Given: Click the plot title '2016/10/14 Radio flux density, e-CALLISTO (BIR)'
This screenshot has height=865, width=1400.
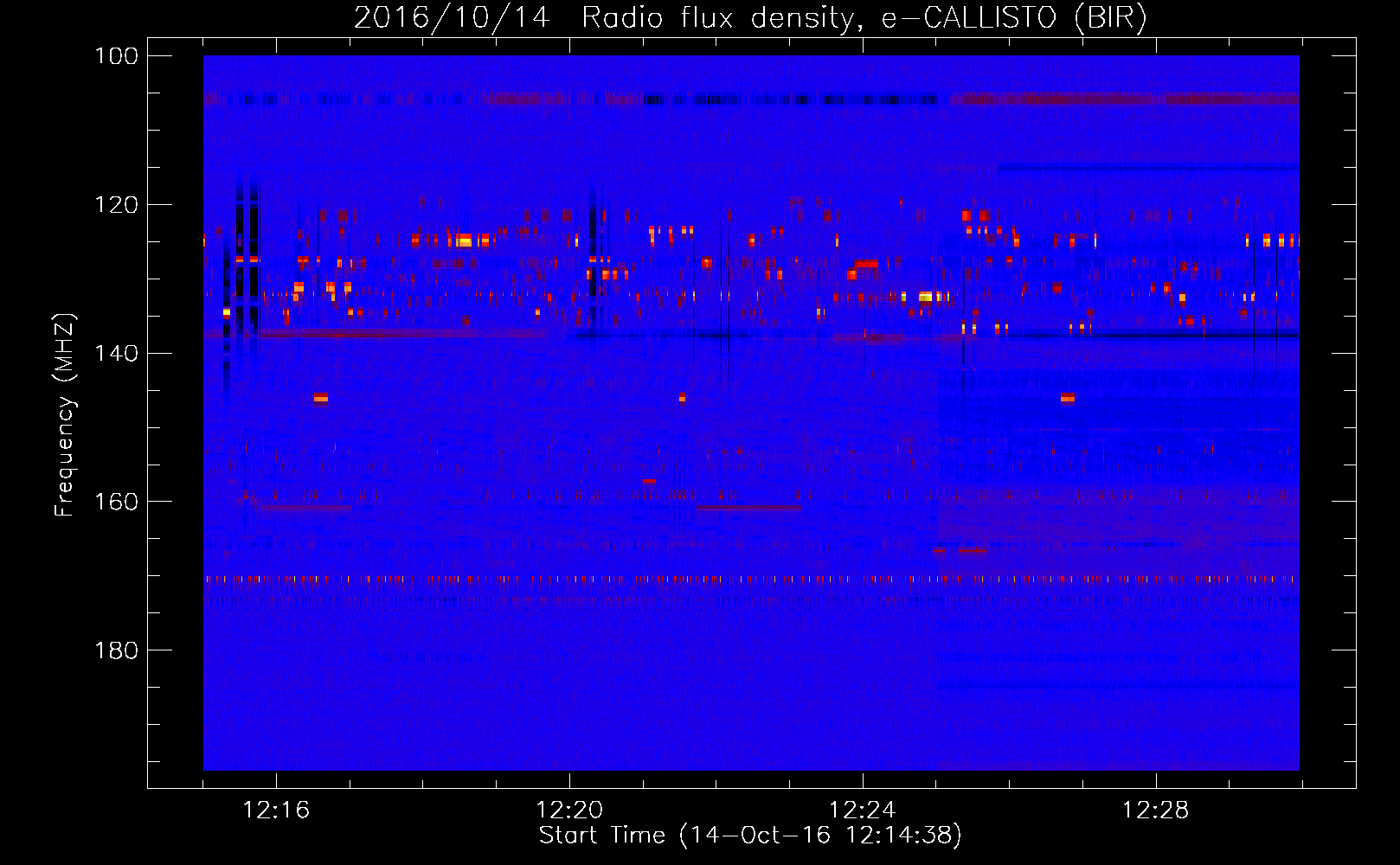Looking at the screenshot, I should coord(750,17).
